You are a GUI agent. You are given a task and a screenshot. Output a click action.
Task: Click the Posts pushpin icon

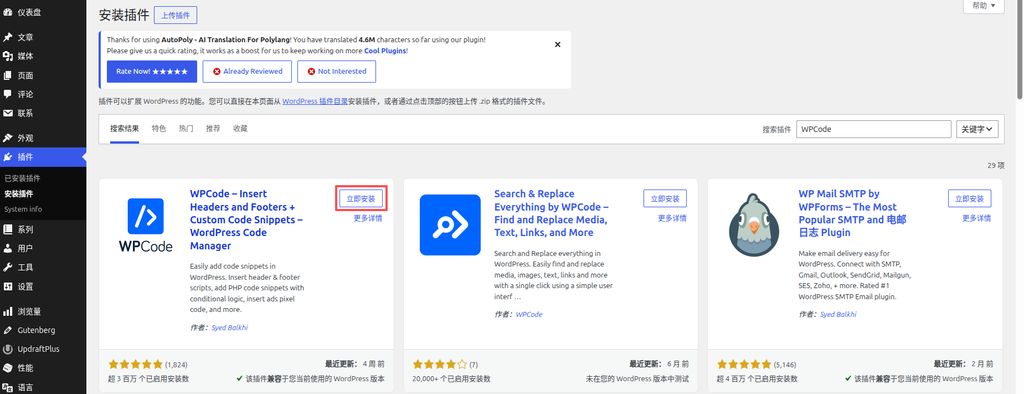tap(8, 37)
